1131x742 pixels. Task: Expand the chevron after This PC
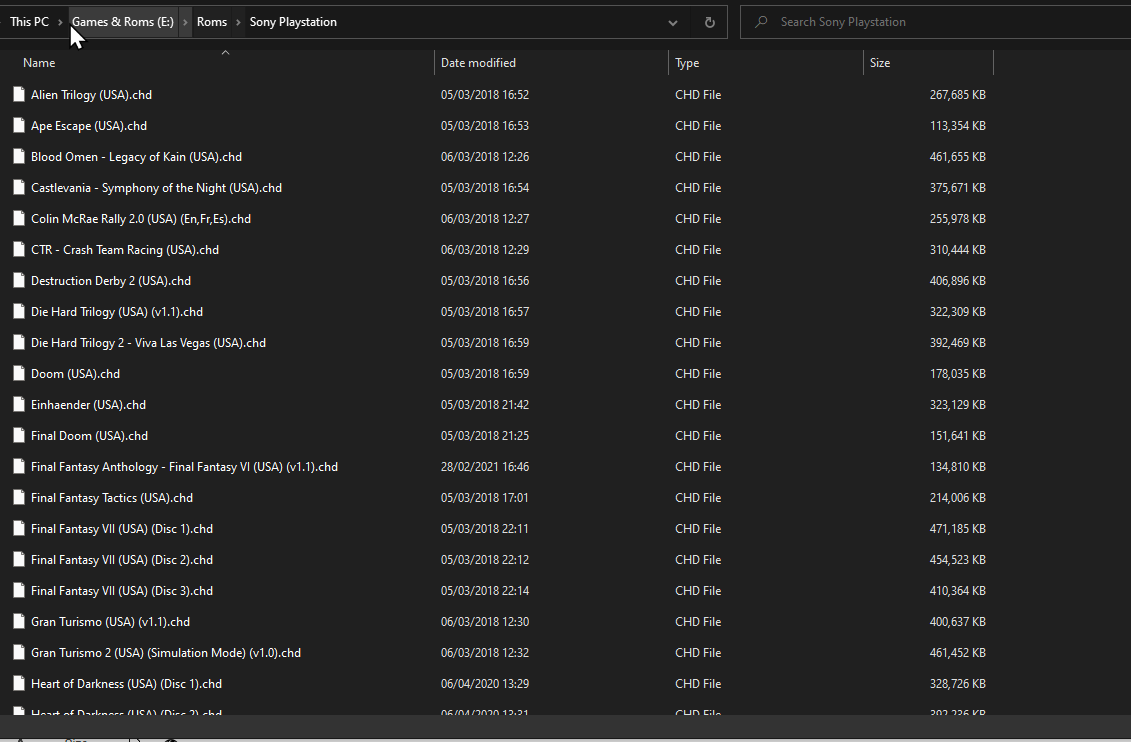coord(60,22)
